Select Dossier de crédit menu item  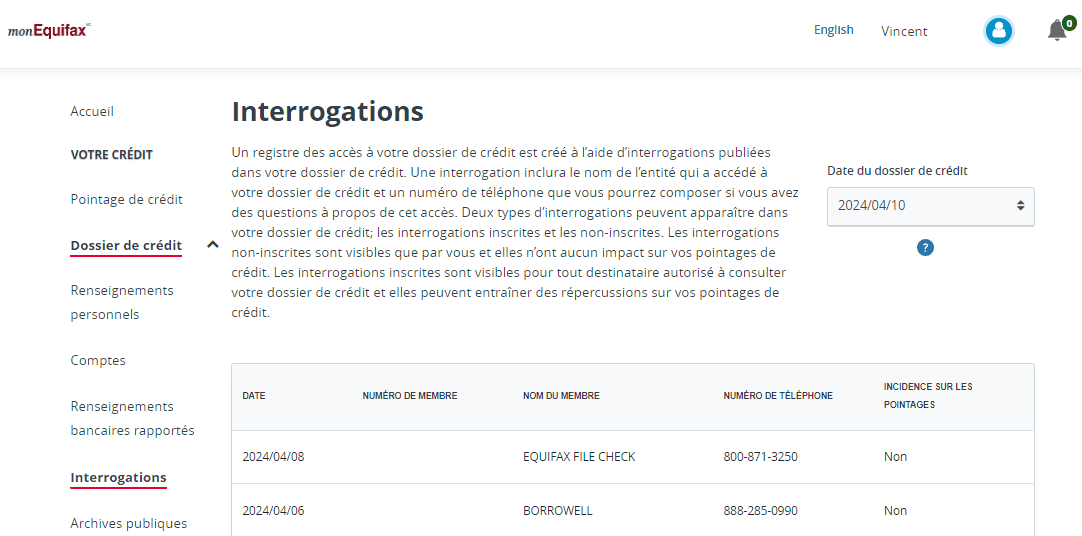(126, 245)
